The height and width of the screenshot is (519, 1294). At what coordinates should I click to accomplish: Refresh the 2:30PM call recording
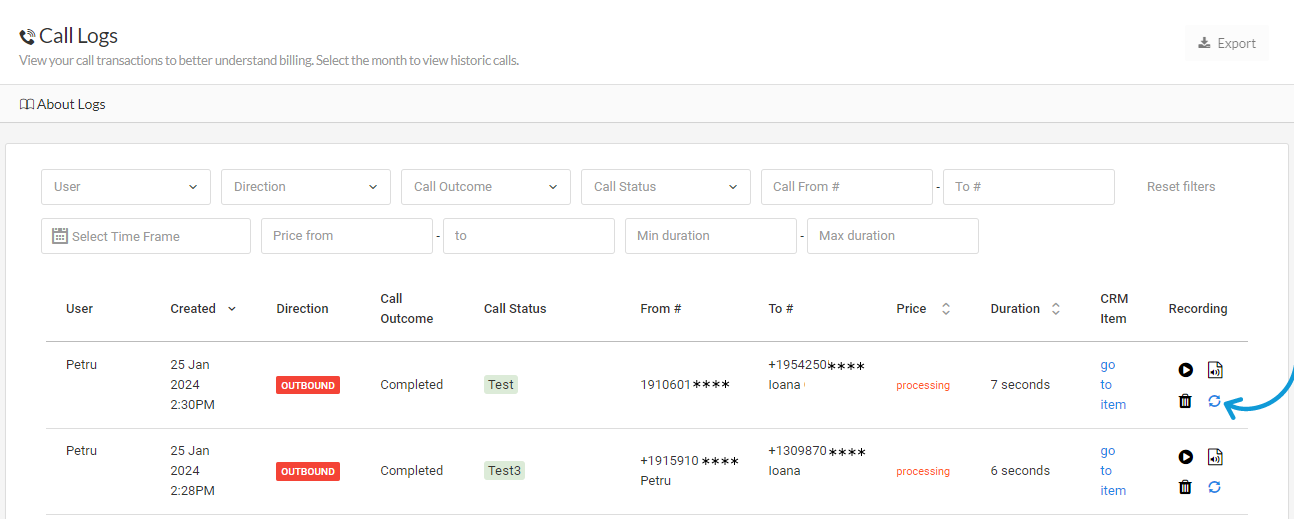[x=1215, y=401]
